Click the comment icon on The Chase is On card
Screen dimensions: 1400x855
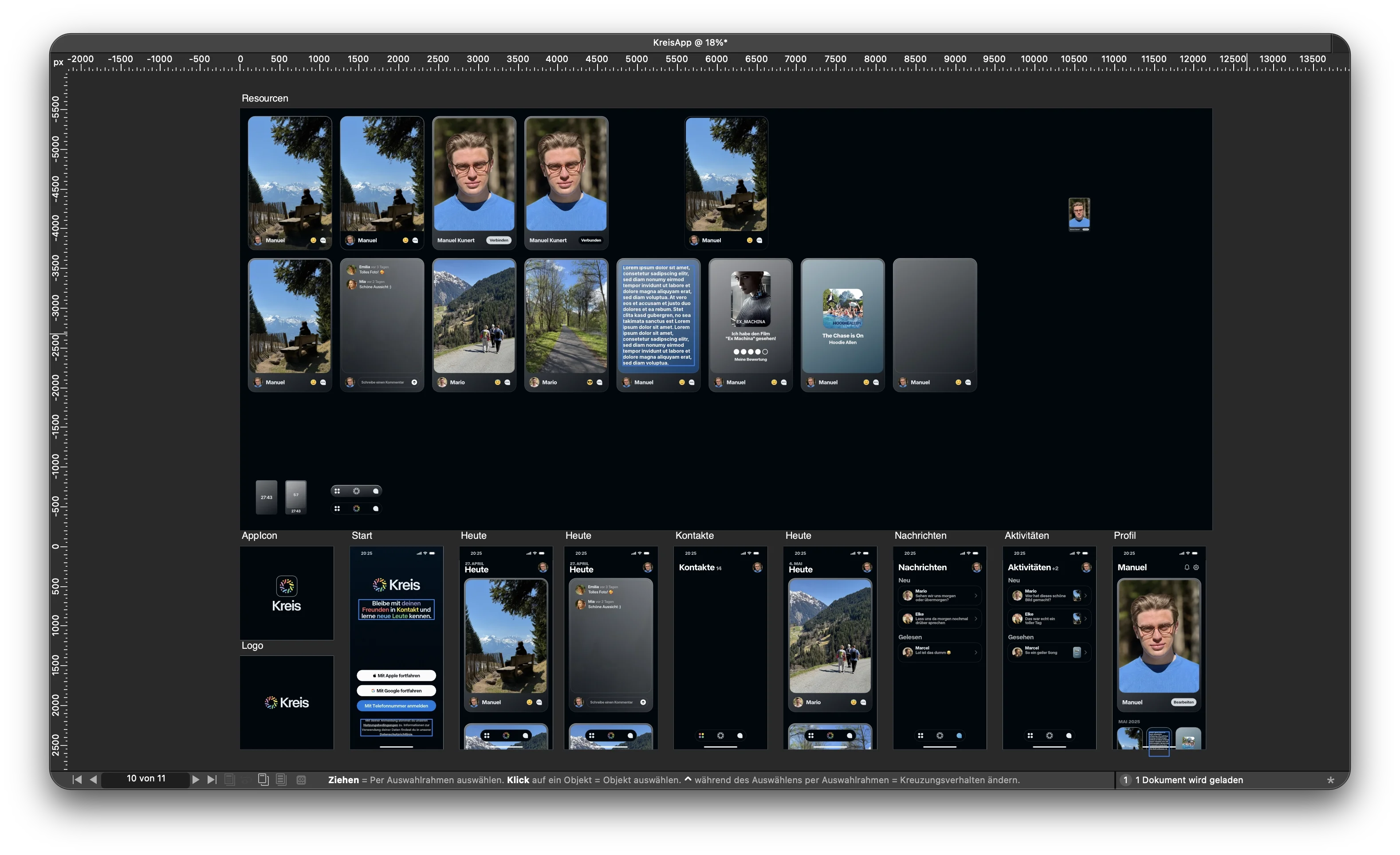[876, 382]
